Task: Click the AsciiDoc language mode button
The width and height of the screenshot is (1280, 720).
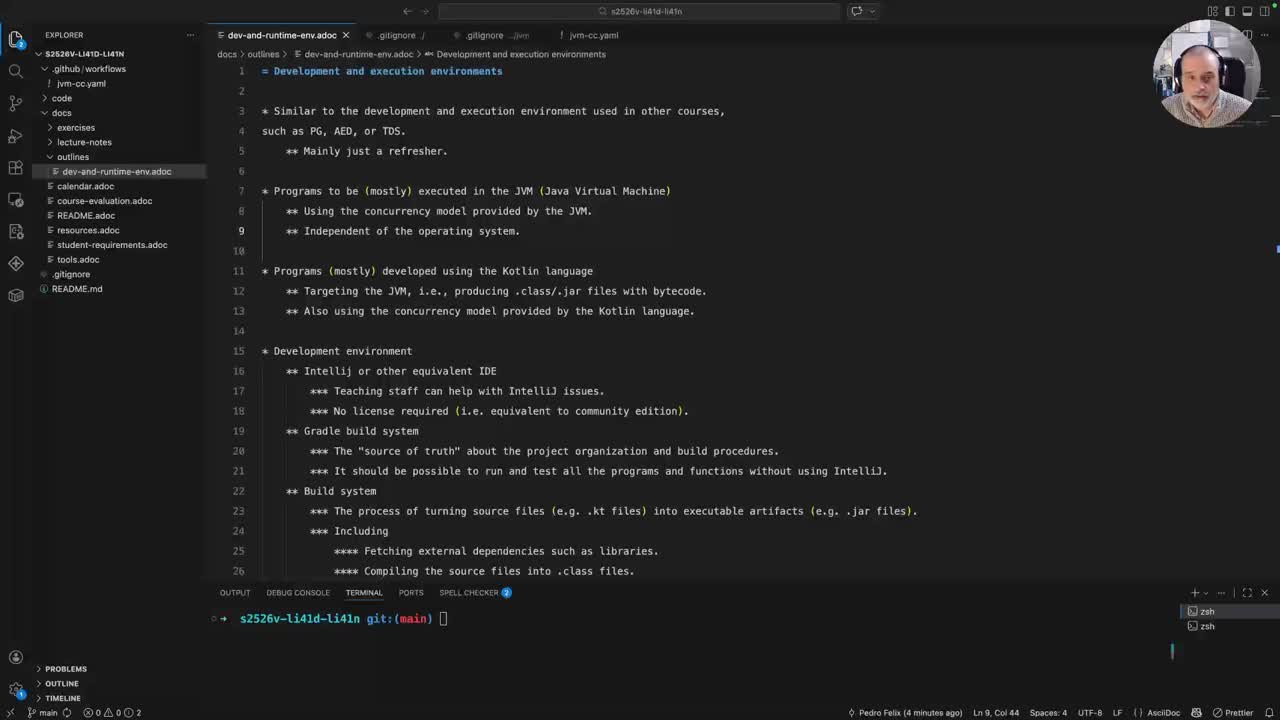Action: [x=1163, y=713]
